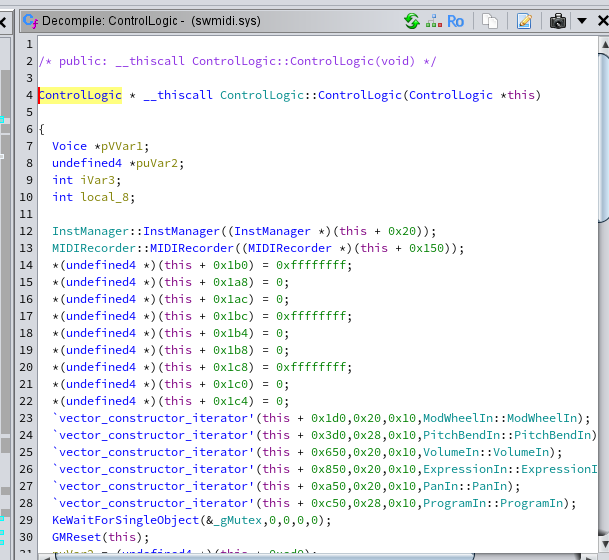Click the green re-decompile refresh icon

coord(411,20)
